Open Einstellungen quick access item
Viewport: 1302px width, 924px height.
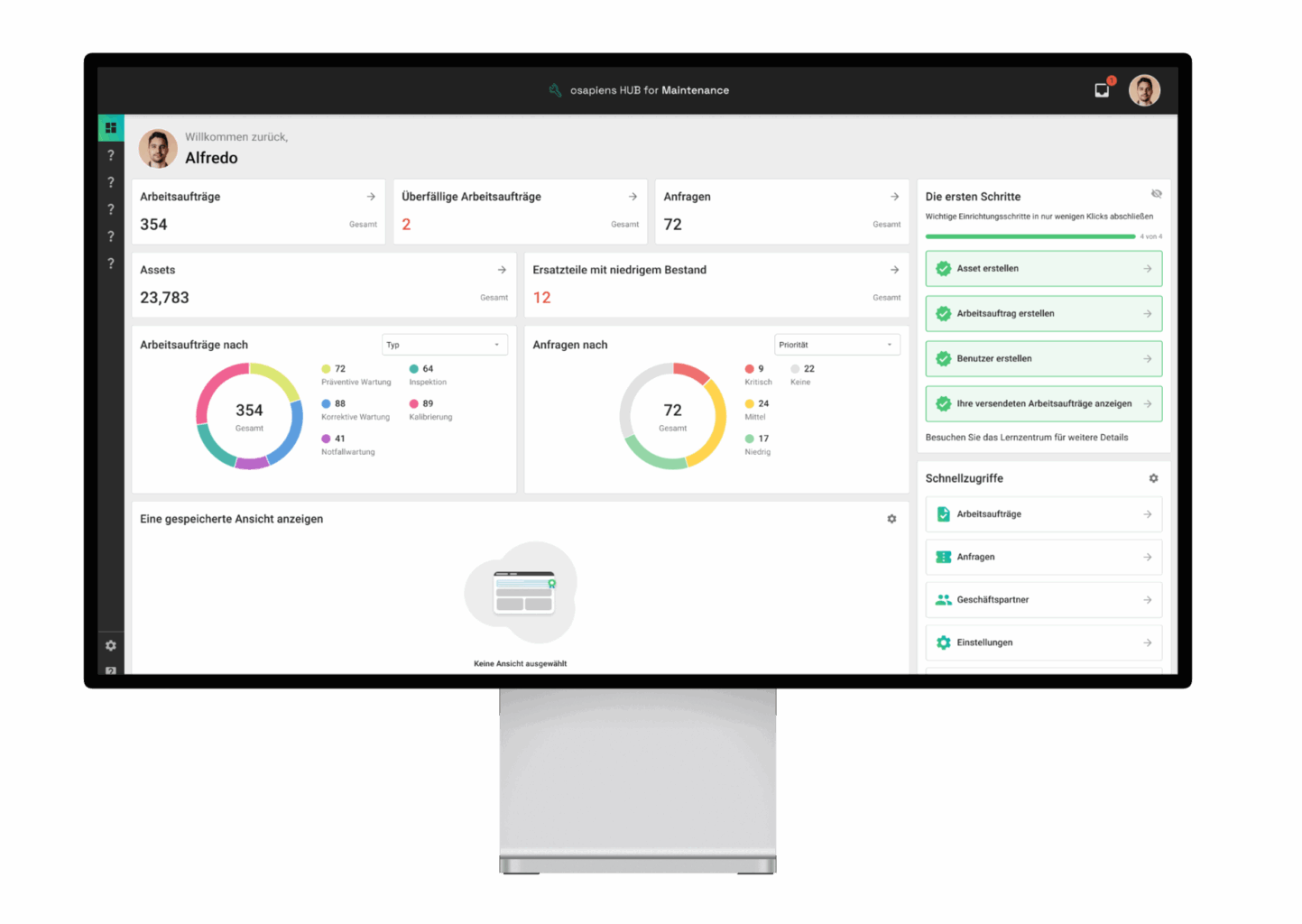pos(1043,642)
